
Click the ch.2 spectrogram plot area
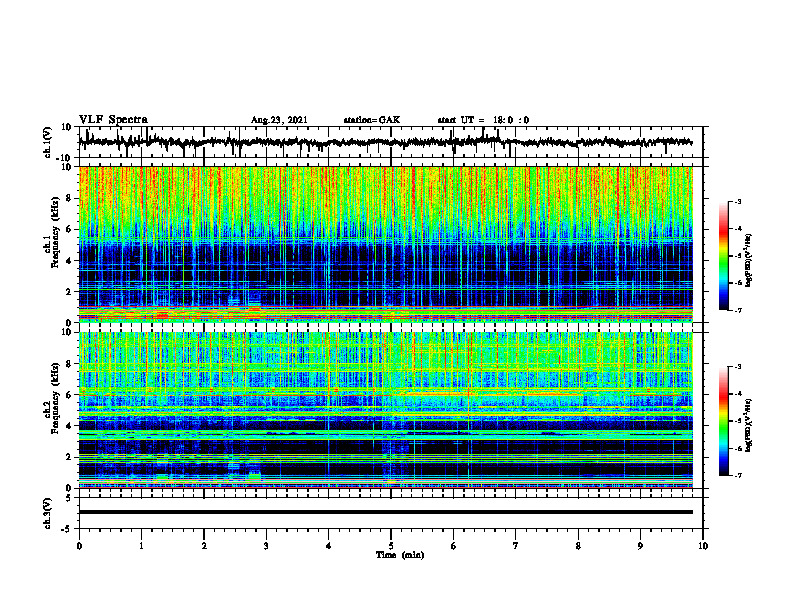pyautogui.click(x=385, y=410)
